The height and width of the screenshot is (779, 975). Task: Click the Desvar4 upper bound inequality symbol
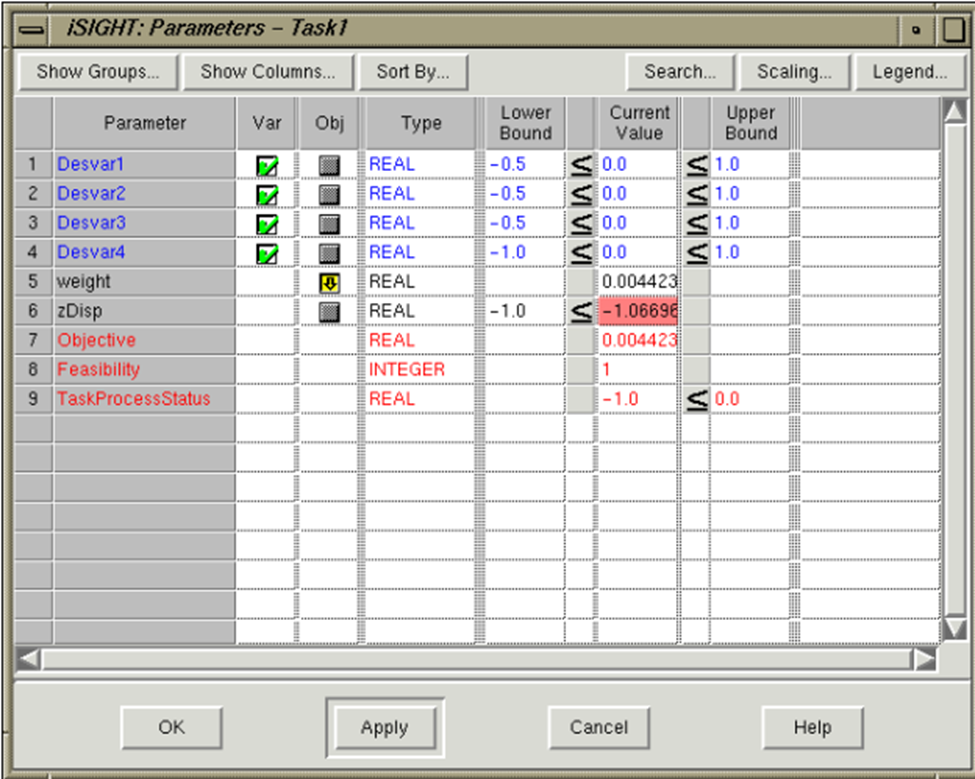click(x=697, y=253)
